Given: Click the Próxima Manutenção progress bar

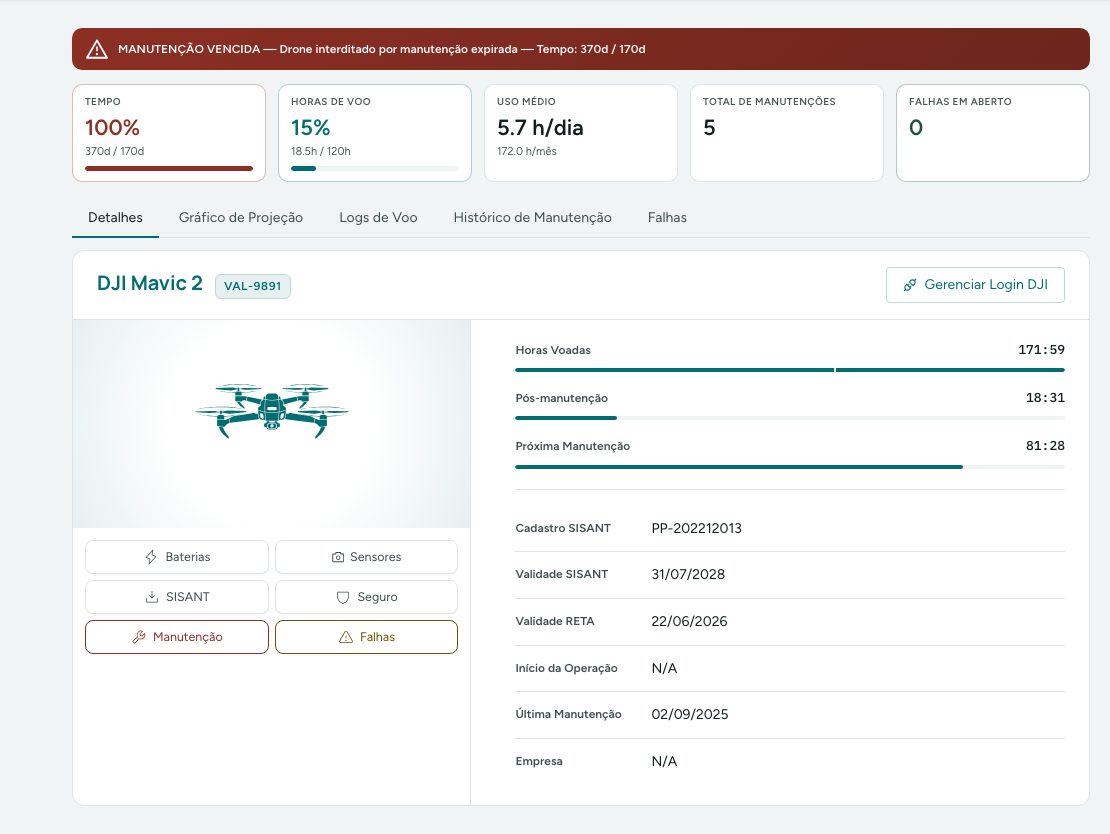Looking at the screenshot, I should click(790, 467).
